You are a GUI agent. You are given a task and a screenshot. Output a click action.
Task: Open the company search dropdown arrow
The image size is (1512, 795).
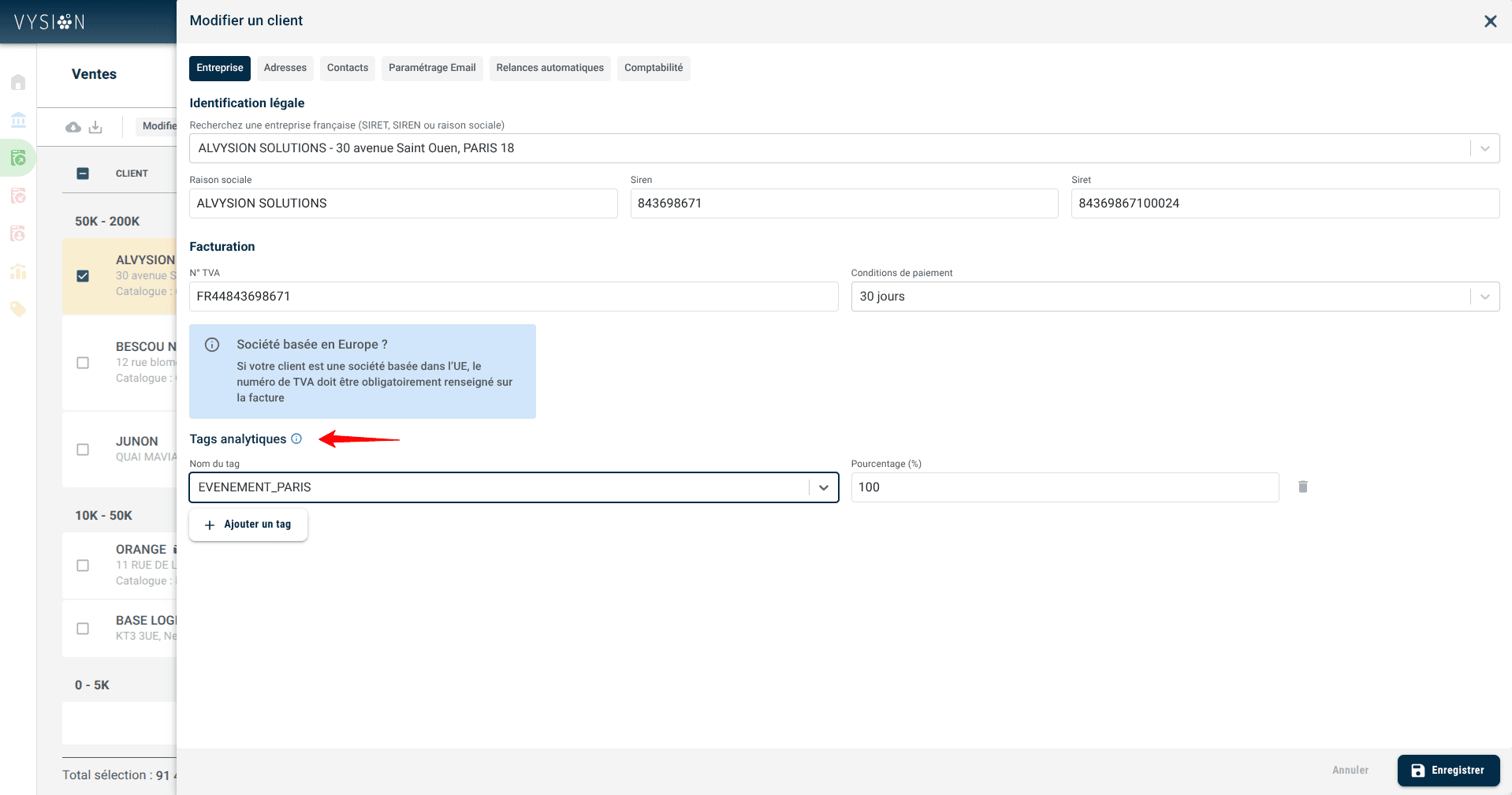coord(1485,148)
